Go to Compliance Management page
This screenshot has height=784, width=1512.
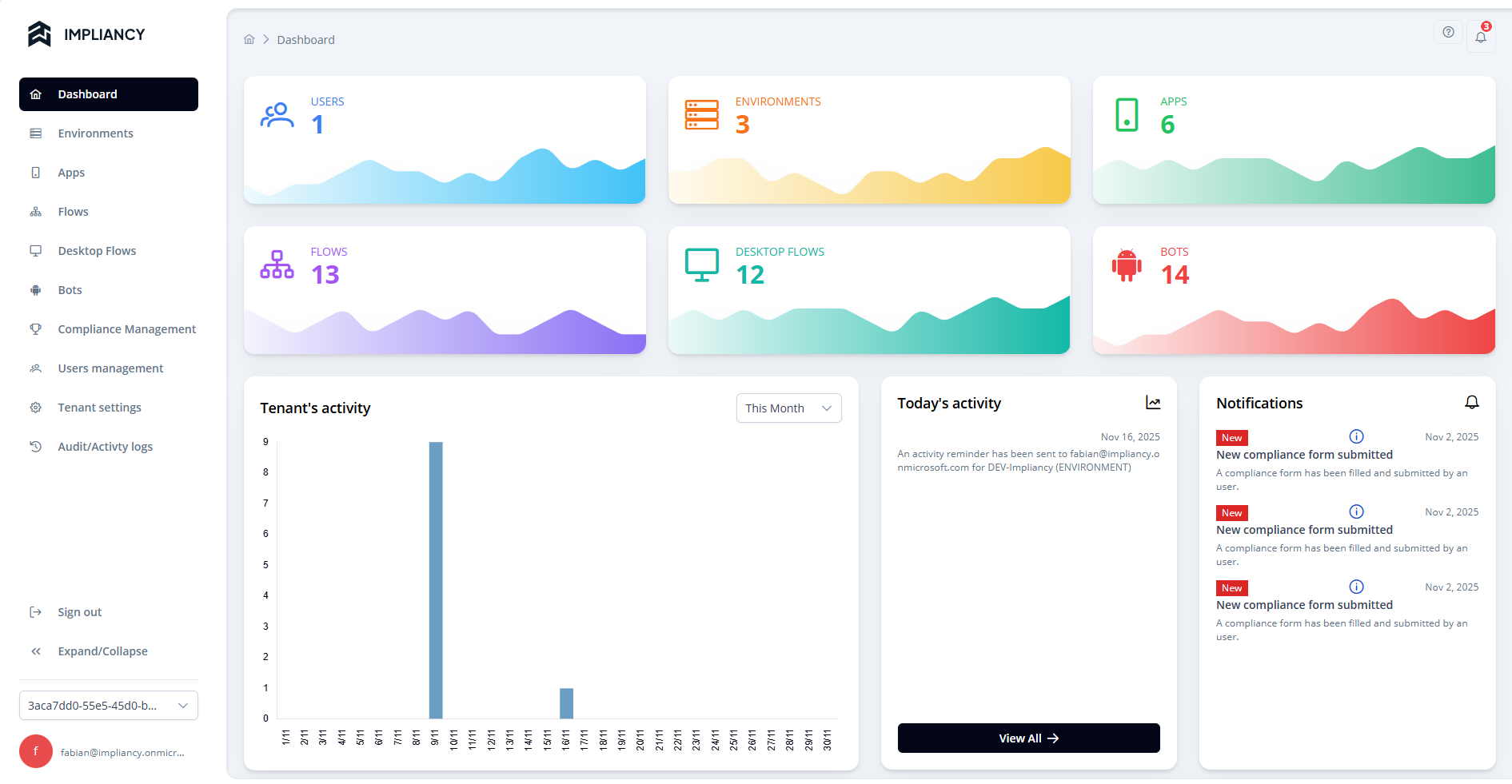click(x=126, y=329)
